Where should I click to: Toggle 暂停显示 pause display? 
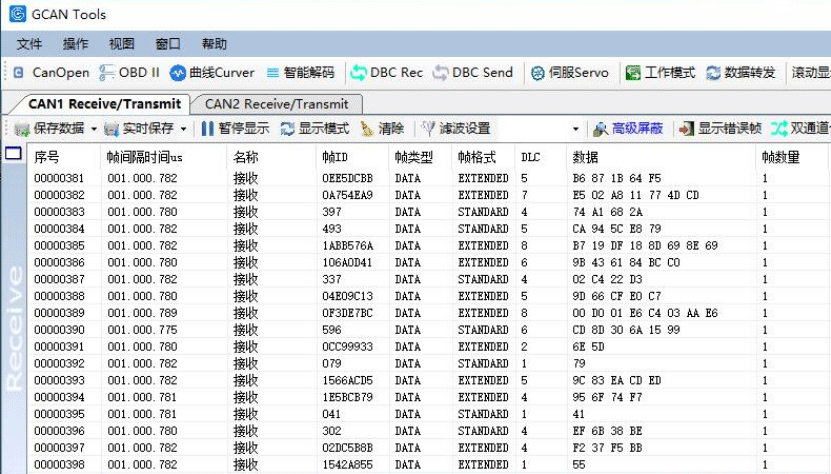[235, 129]
